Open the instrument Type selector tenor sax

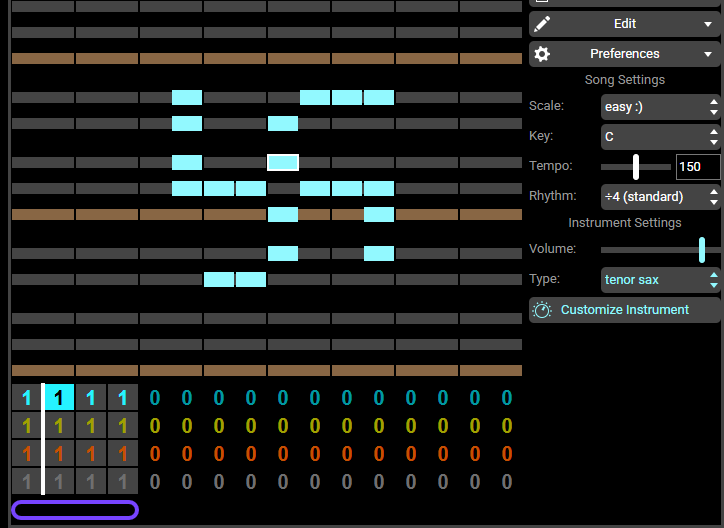(661, 280)
